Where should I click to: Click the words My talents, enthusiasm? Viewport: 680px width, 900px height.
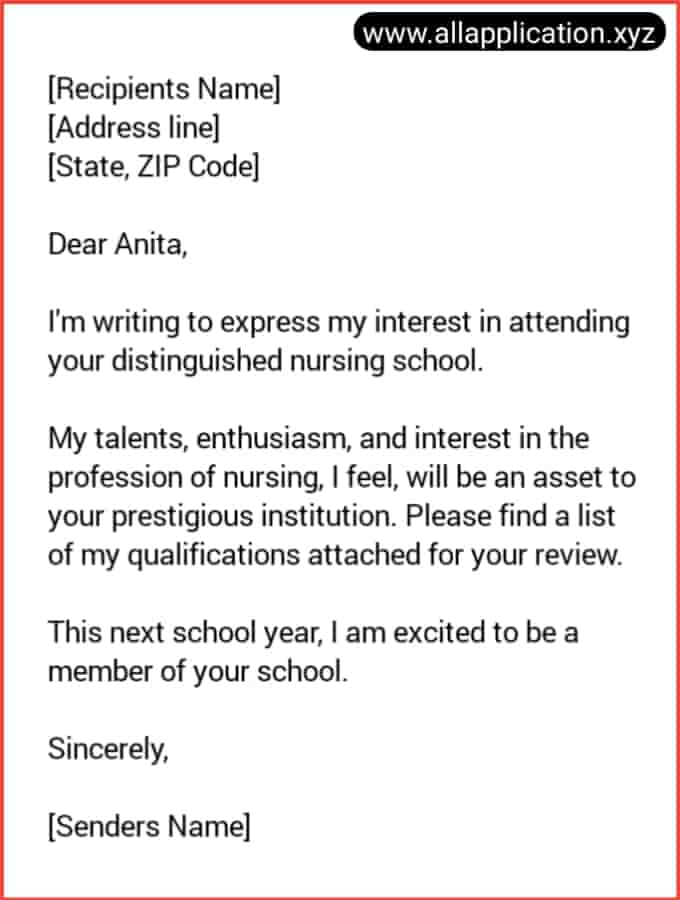[x=199, y=439]
